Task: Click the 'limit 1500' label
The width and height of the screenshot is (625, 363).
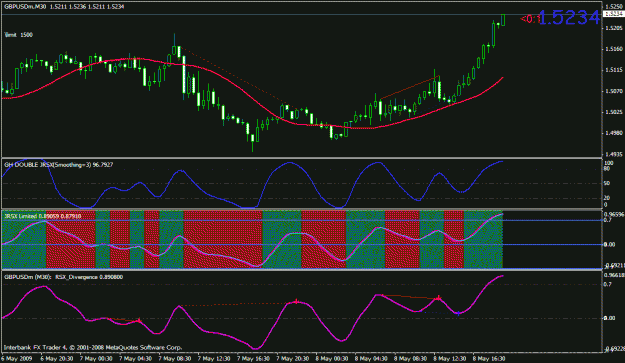Action: (19, 35)
